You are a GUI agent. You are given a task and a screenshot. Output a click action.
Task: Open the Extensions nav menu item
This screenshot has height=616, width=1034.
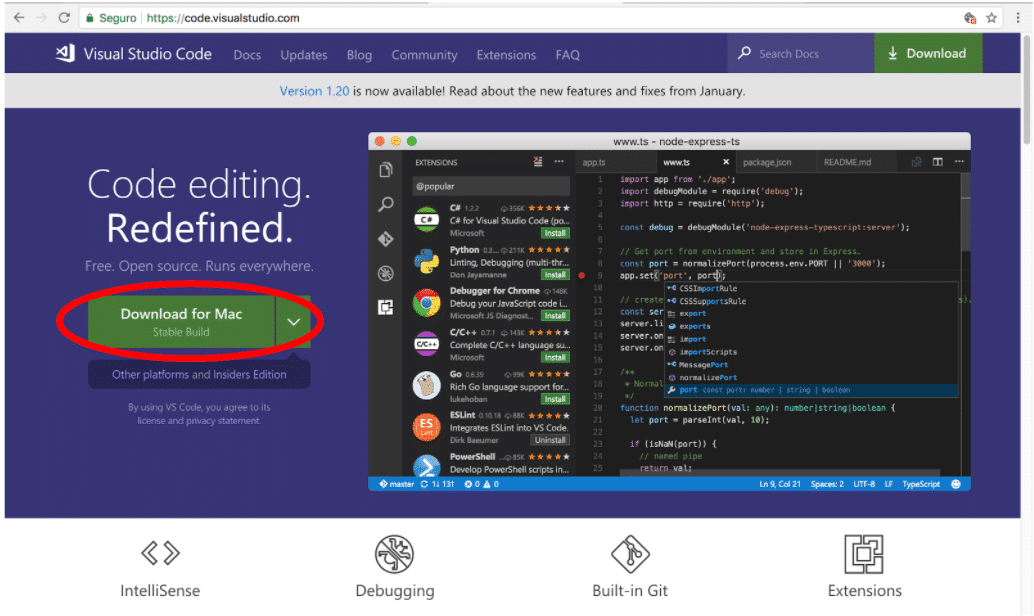pyautogui.click(x=506, y=55)
